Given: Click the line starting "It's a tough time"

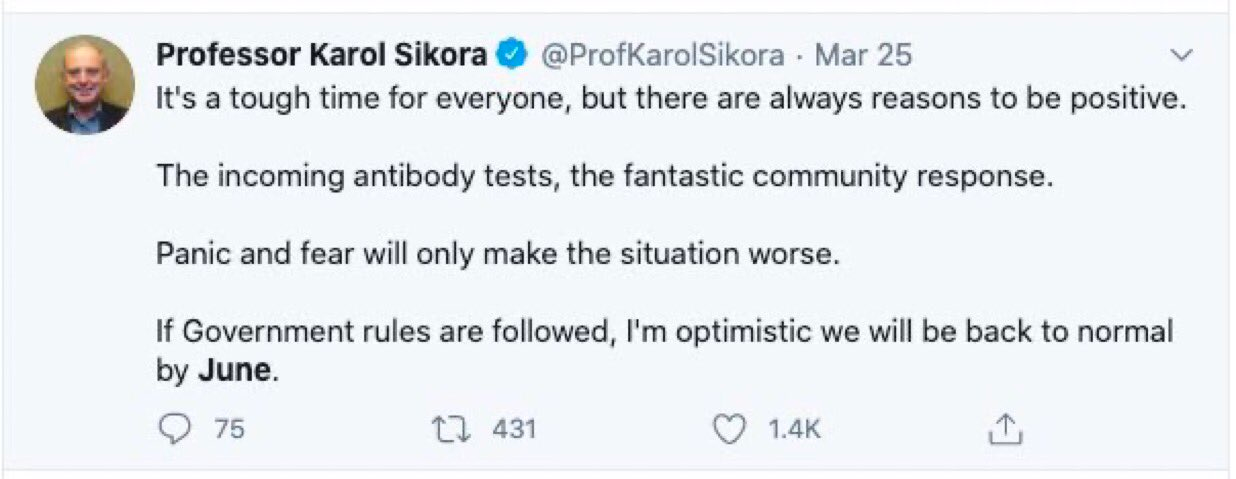Looking at the screenshot, I should [x=670, y=101].
